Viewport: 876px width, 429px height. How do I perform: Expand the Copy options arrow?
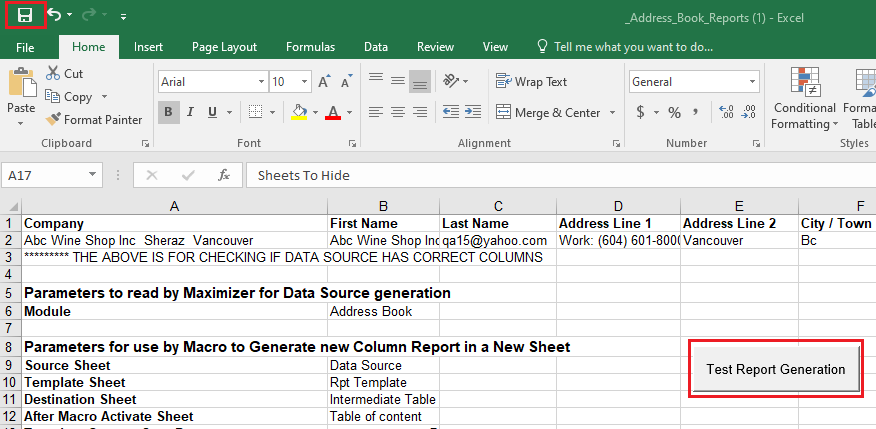click(x=104, y=97)
